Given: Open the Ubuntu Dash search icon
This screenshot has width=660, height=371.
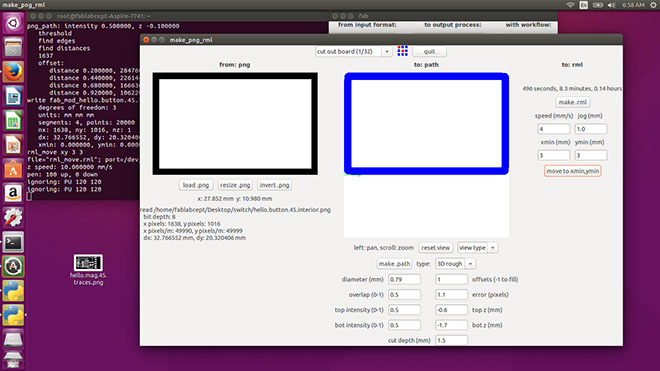Looking at the screenshot, I should coord(13,23).
